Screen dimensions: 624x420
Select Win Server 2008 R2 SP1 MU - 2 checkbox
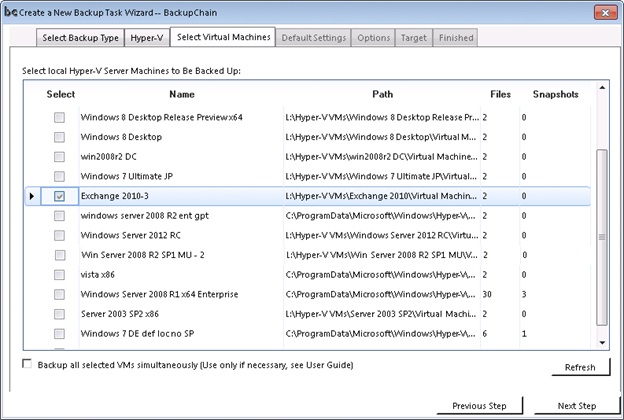pyautogui.click(x=60, y=255)
